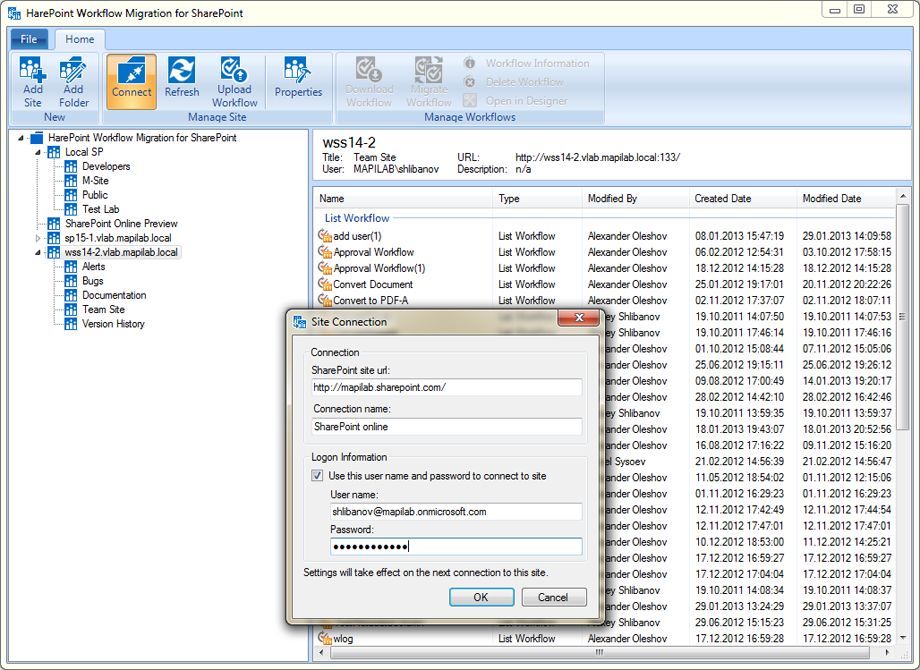The image size is (920, 670).
Task: Click the add user(1) workflow icon
Action: [x=325, y=236]
